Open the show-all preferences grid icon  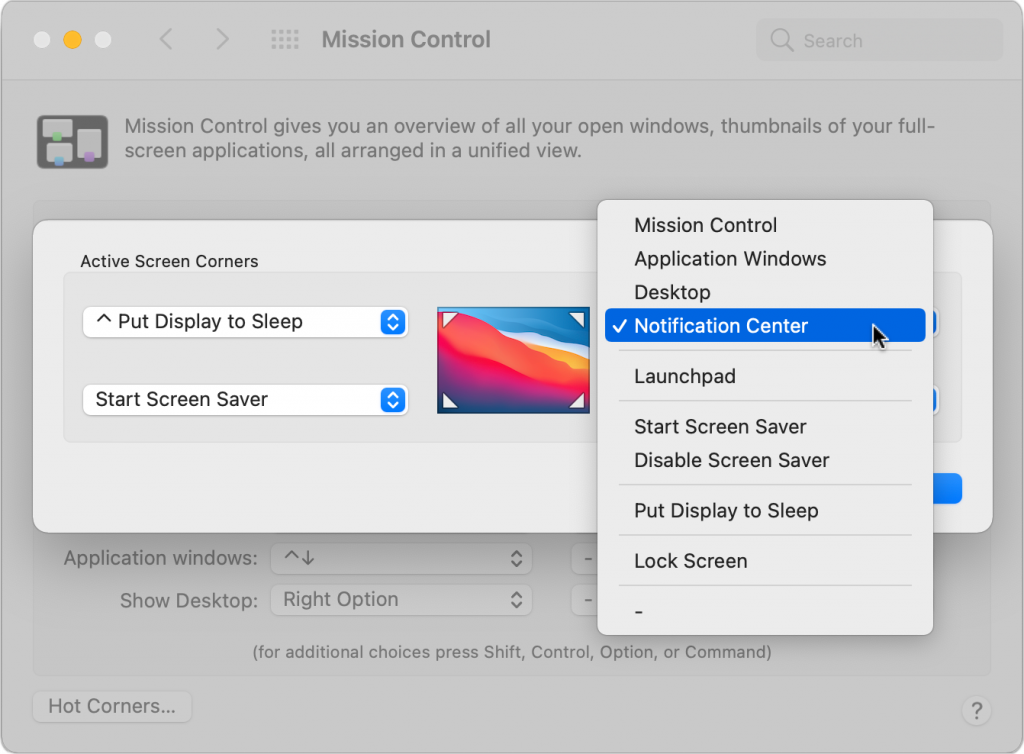pyautogui.click(x=285, y=39)
